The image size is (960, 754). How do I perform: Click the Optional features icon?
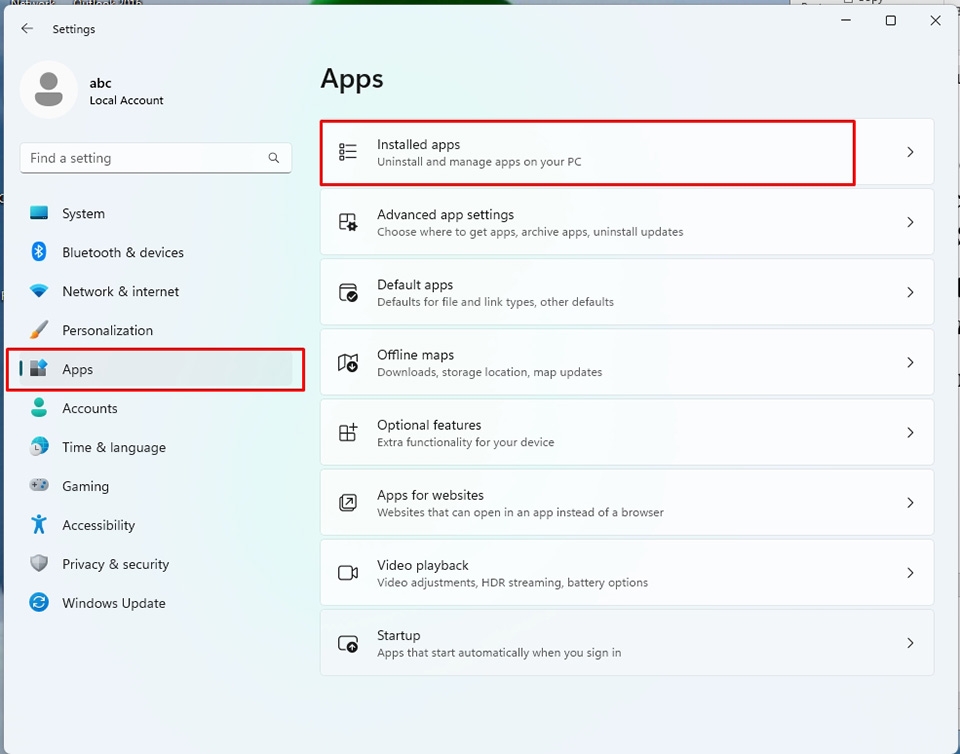point(348,433)
